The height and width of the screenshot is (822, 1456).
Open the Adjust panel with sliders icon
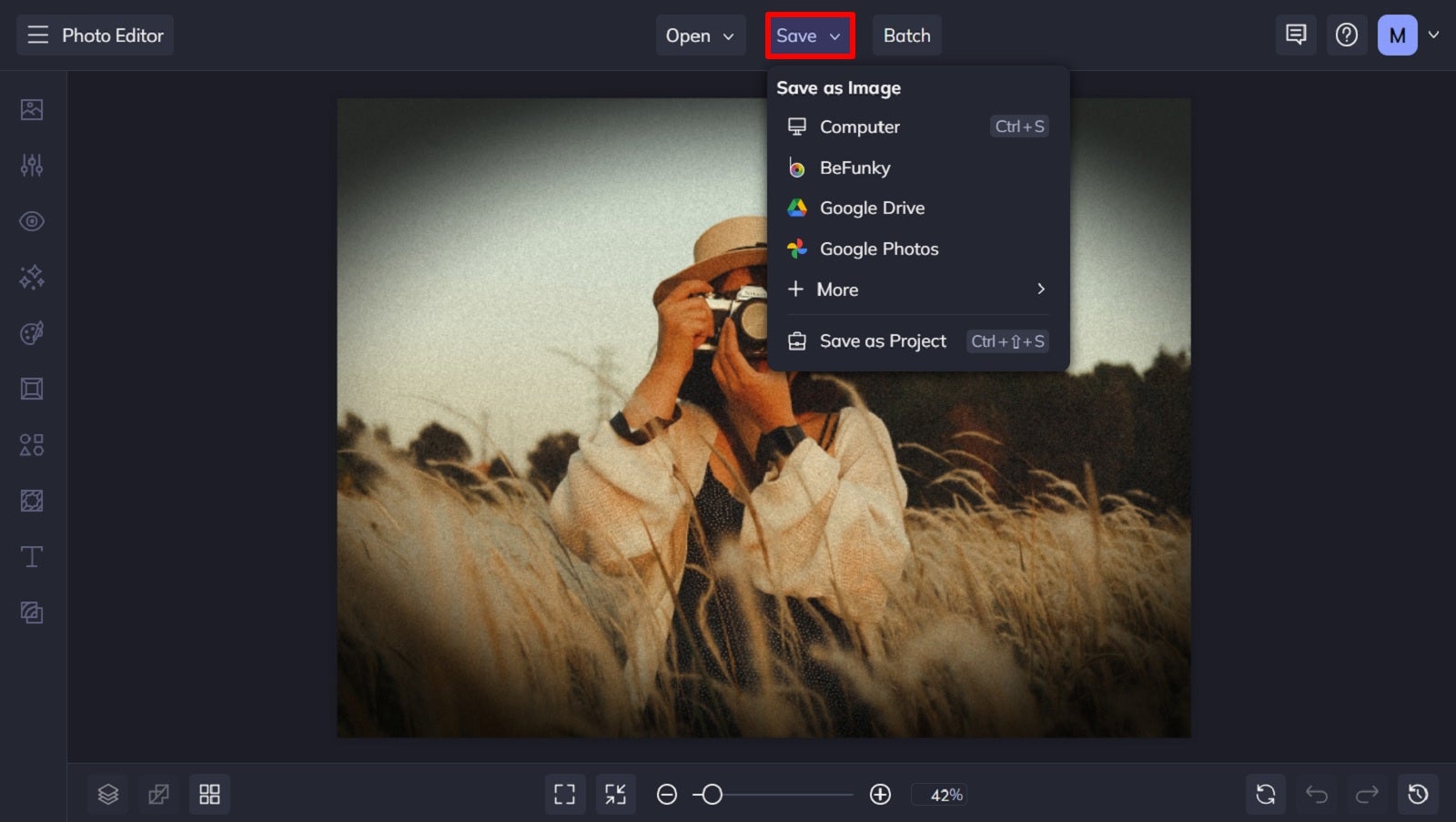(x=32, y=165)
